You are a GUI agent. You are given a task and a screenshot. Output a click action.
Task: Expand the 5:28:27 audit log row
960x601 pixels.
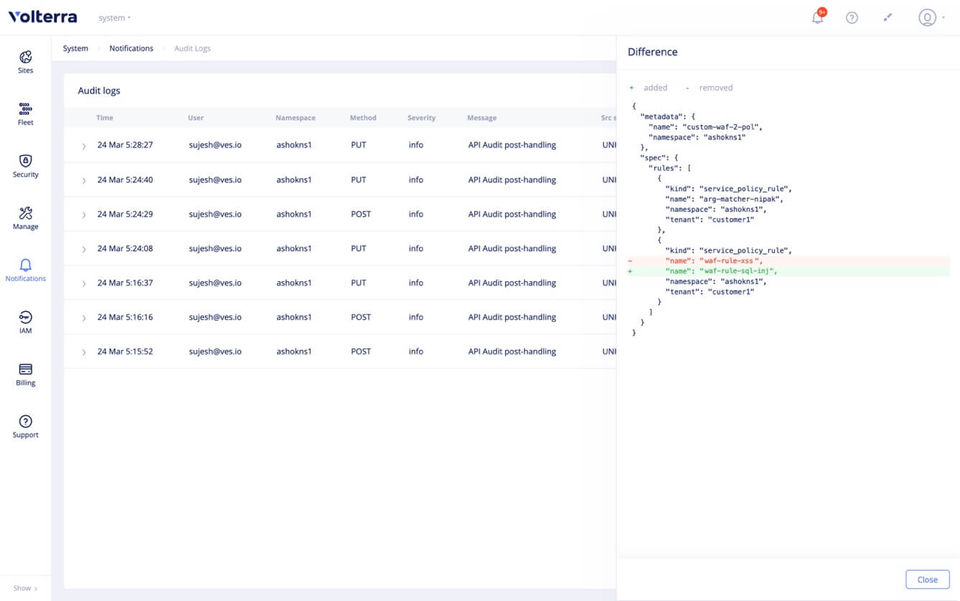(84, 146)
